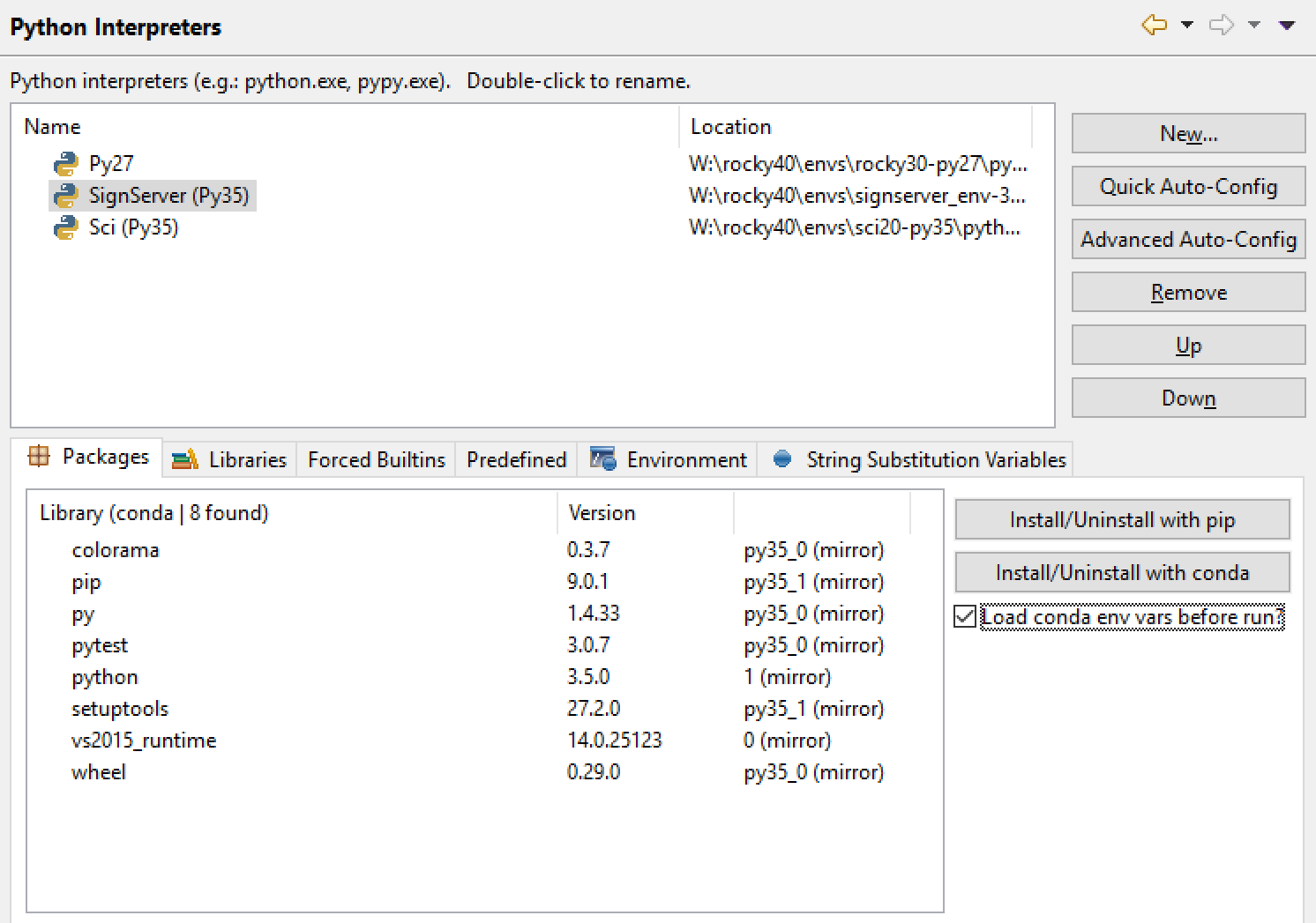Select the python package name

tap(105, 678)
